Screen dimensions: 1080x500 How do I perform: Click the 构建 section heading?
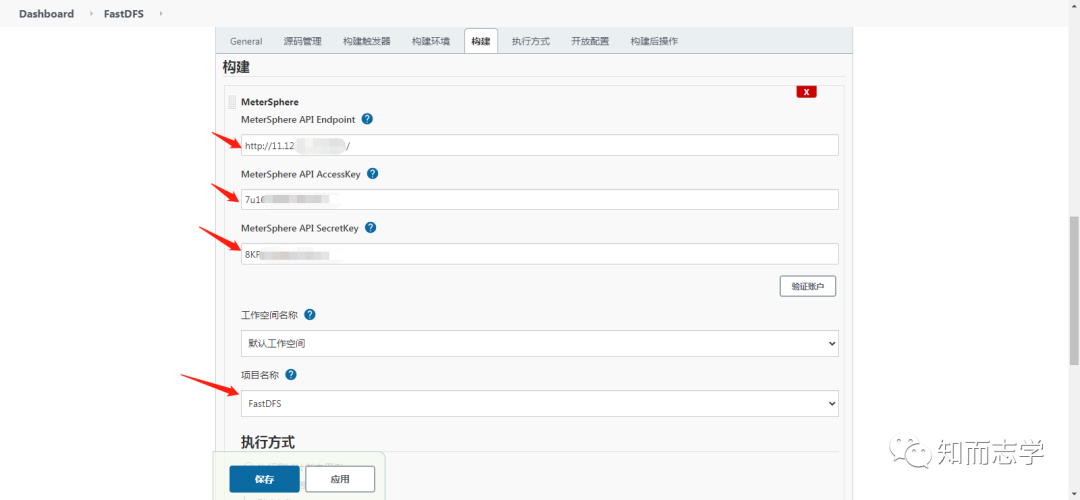coord(236,67)
